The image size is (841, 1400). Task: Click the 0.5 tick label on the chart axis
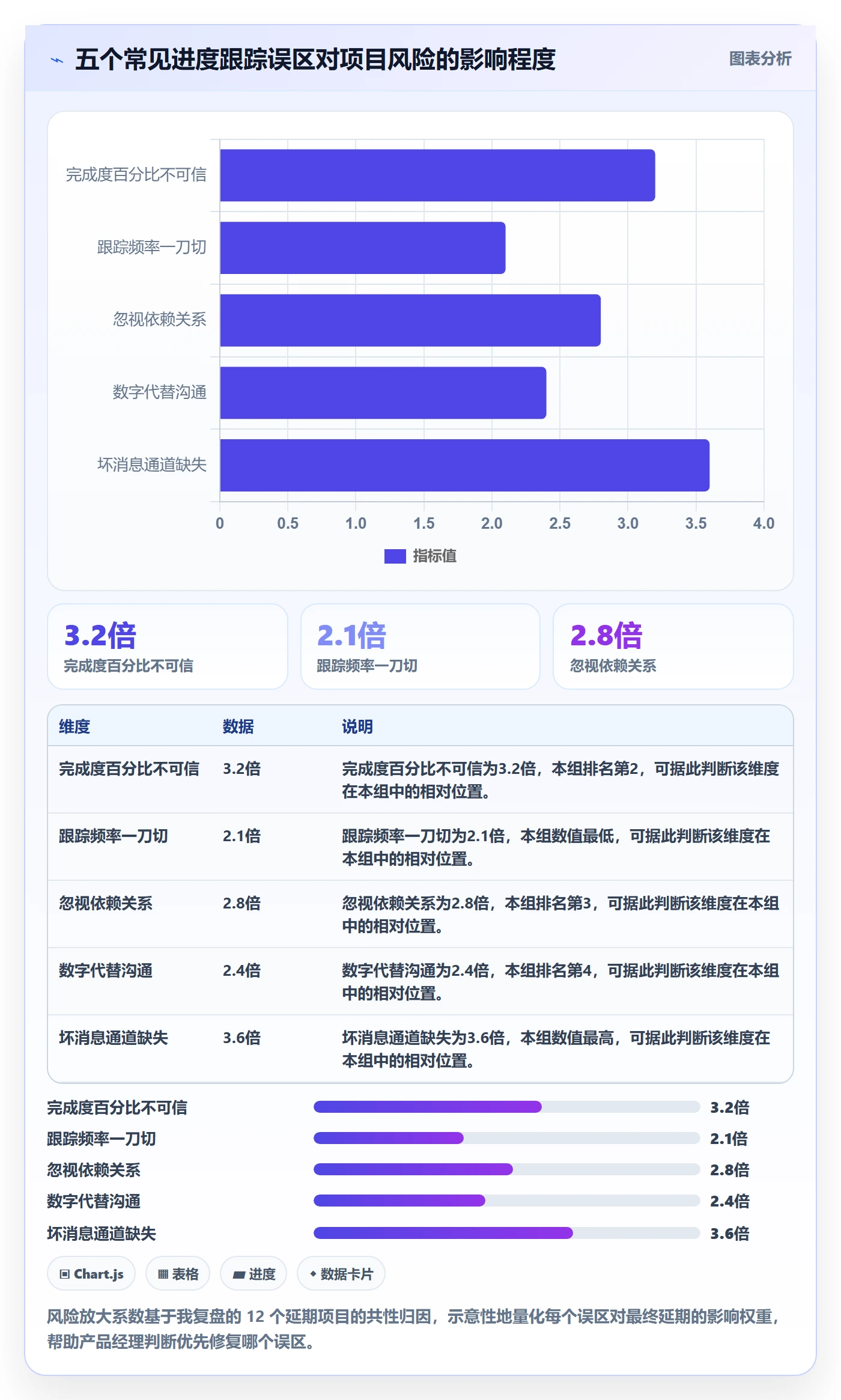[x=288, y=523]
